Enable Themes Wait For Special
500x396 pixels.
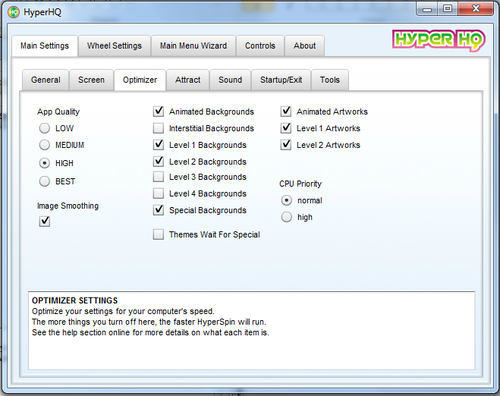(x=158, y=235)
